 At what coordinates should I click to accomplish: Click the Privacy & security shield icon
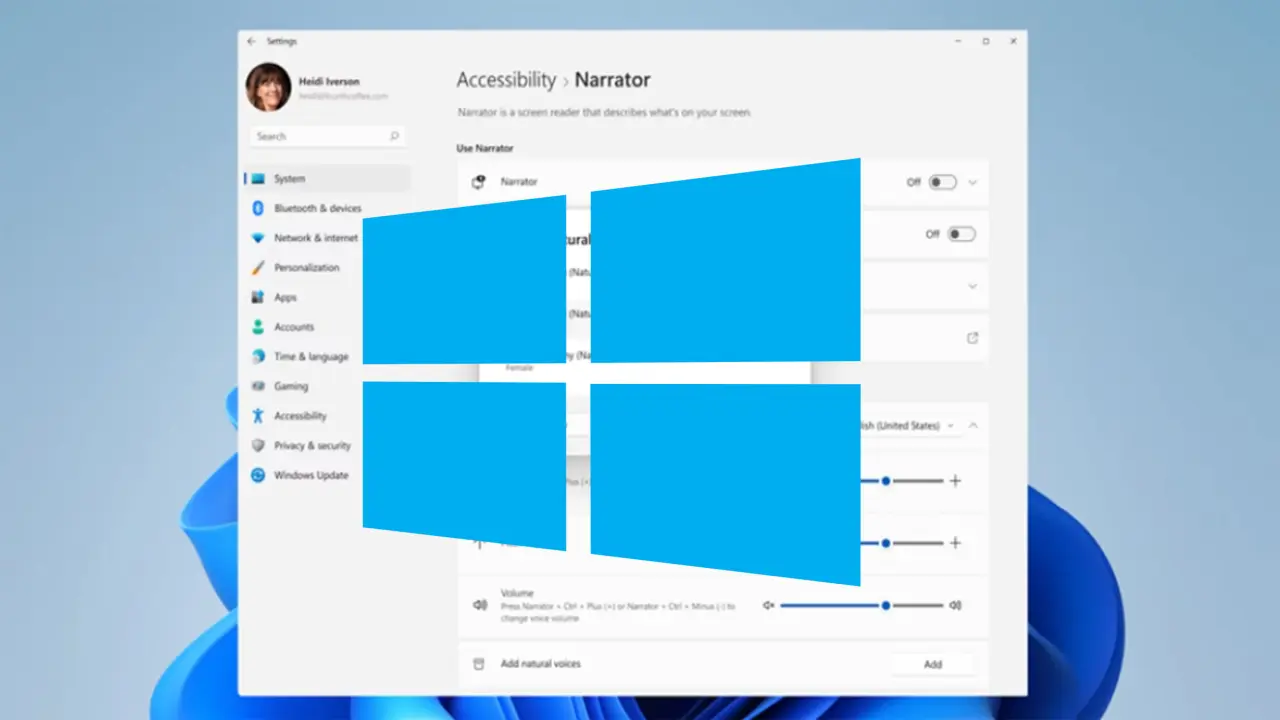tap(257, 446)
